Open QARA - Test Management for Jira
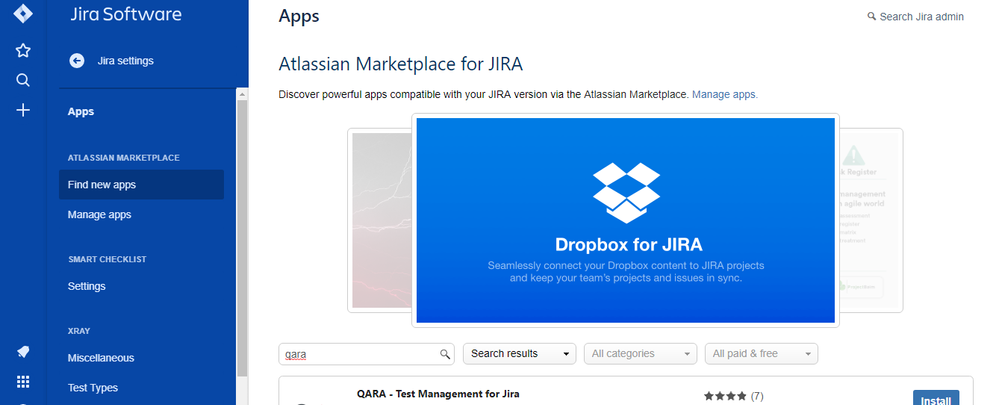This screenshot has width=999, height=405. [x=438, y=394]
